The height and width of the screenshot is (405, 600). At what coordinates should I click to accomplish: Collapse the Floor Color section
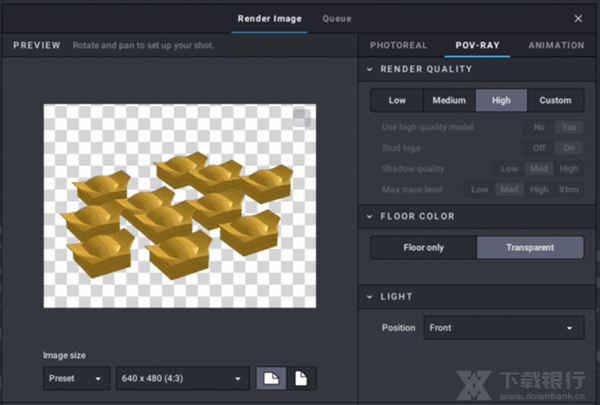(369, 216)
